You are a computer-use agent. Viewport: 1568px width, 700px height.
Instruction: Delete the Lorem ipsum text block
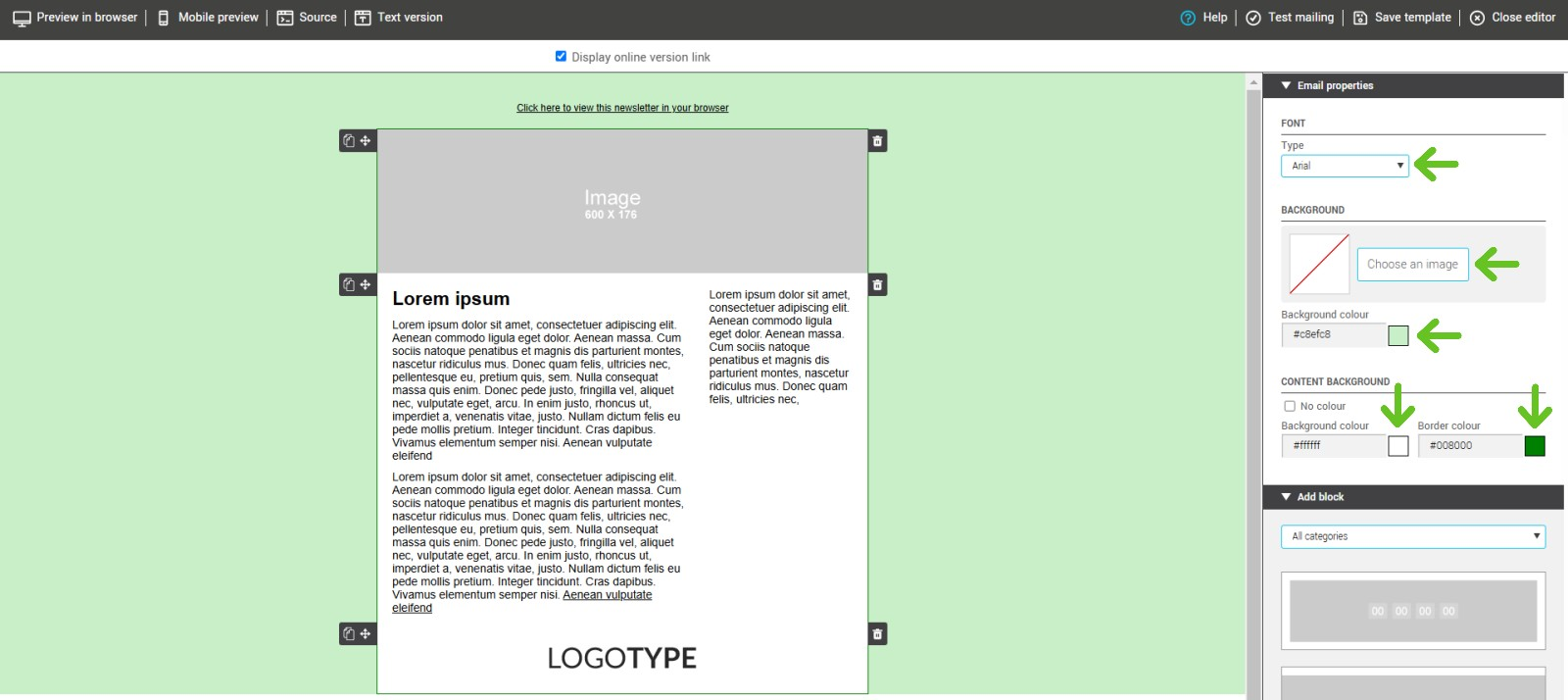click(x=877, y=285)
